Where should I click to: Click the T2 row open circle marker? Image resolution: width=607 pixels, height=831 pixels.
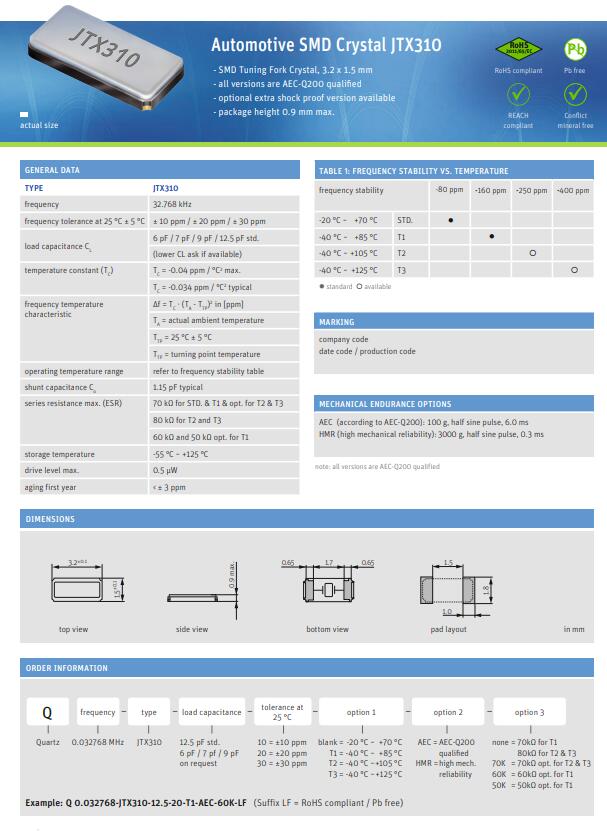pyautogui.click(x=532, y=253)
